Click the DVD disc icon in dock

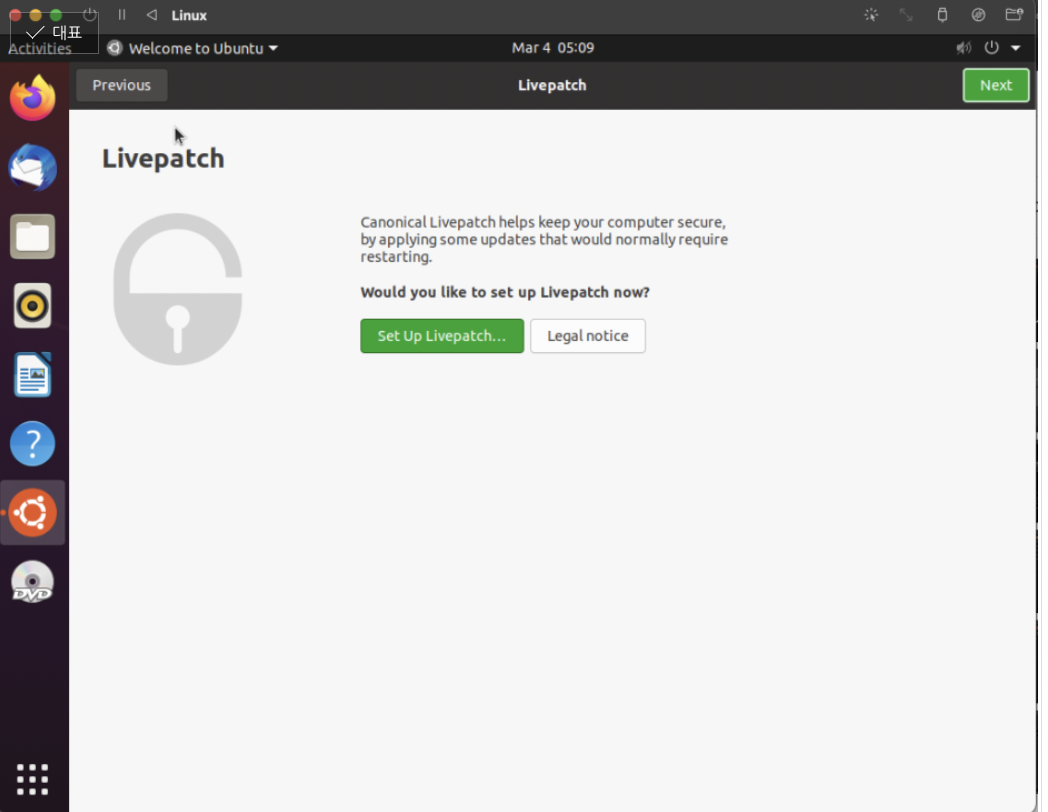point(32,581)
